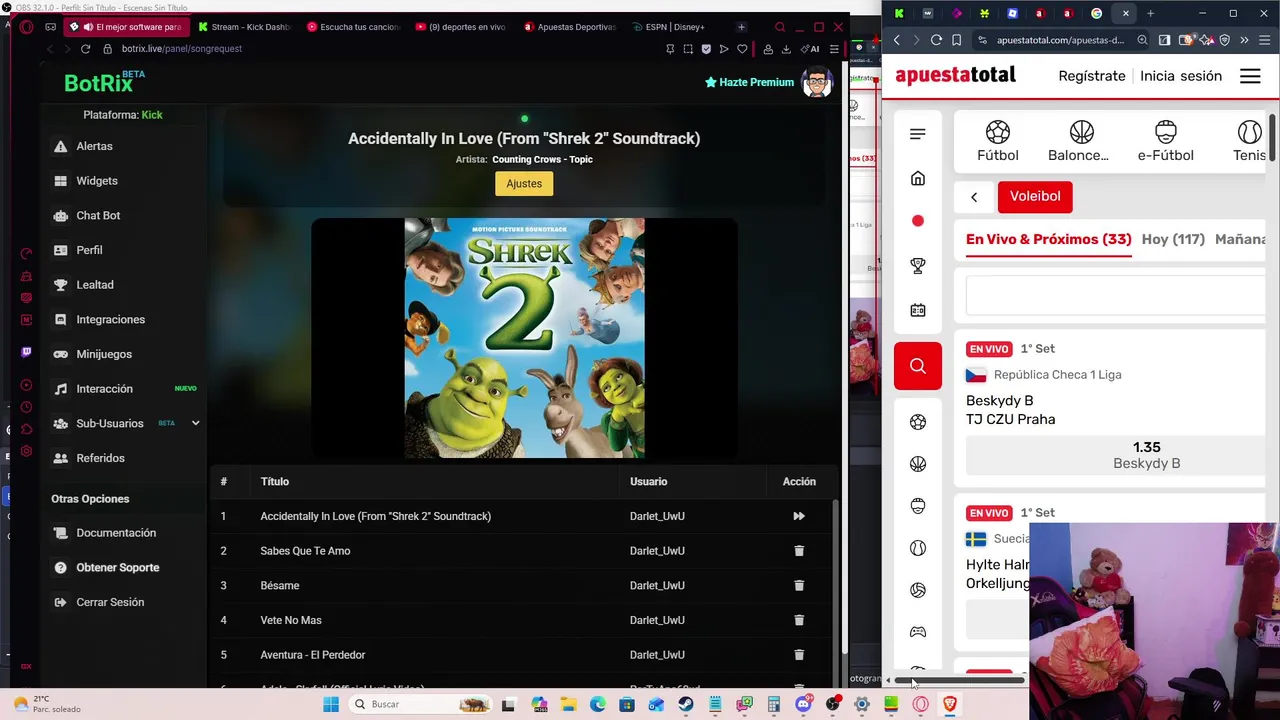The width and height of the screenshot is (1280, 720).
Task: Open Minijuegos in the BotRix sidebar
Action: tap(104, 354)
